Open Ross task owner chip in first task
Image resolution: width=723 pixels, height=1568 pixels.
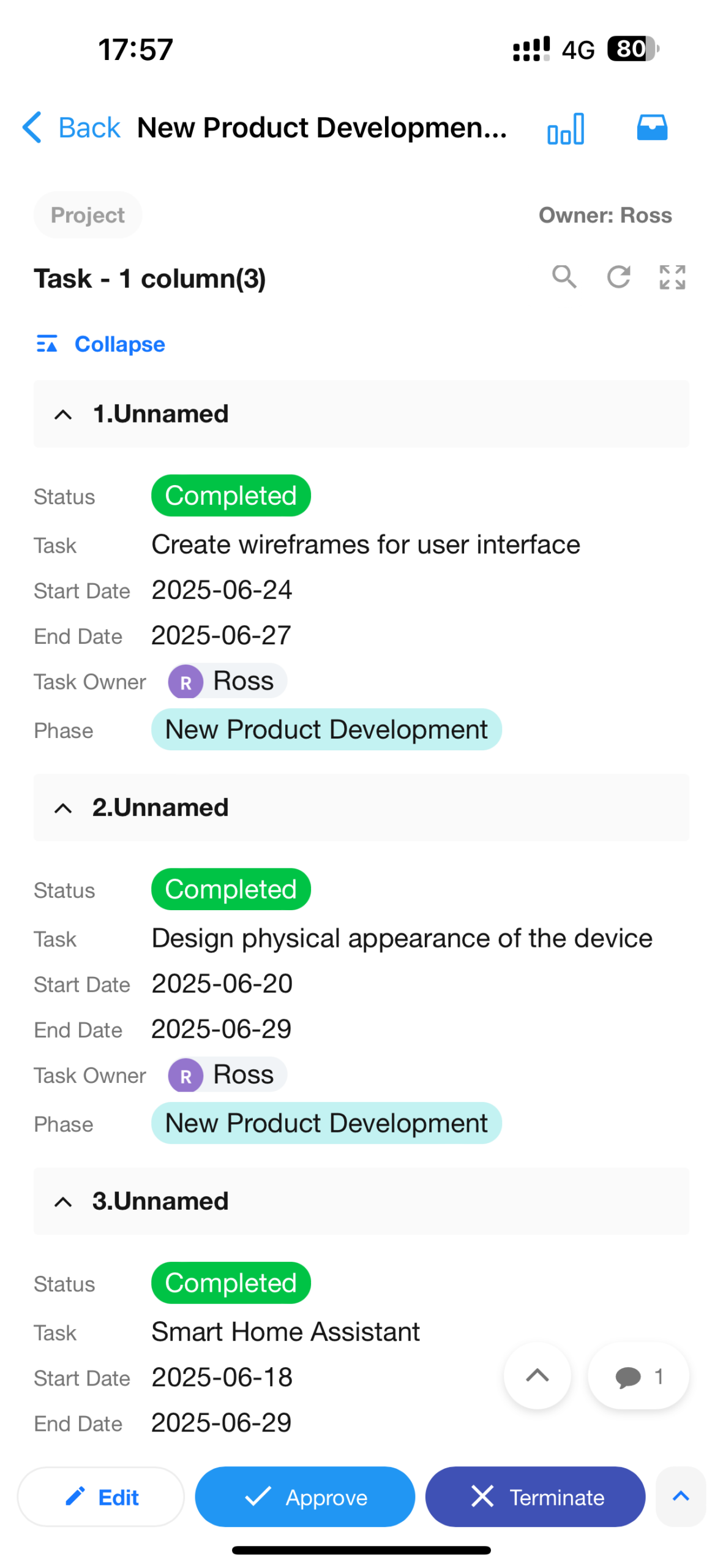point(227,681)
